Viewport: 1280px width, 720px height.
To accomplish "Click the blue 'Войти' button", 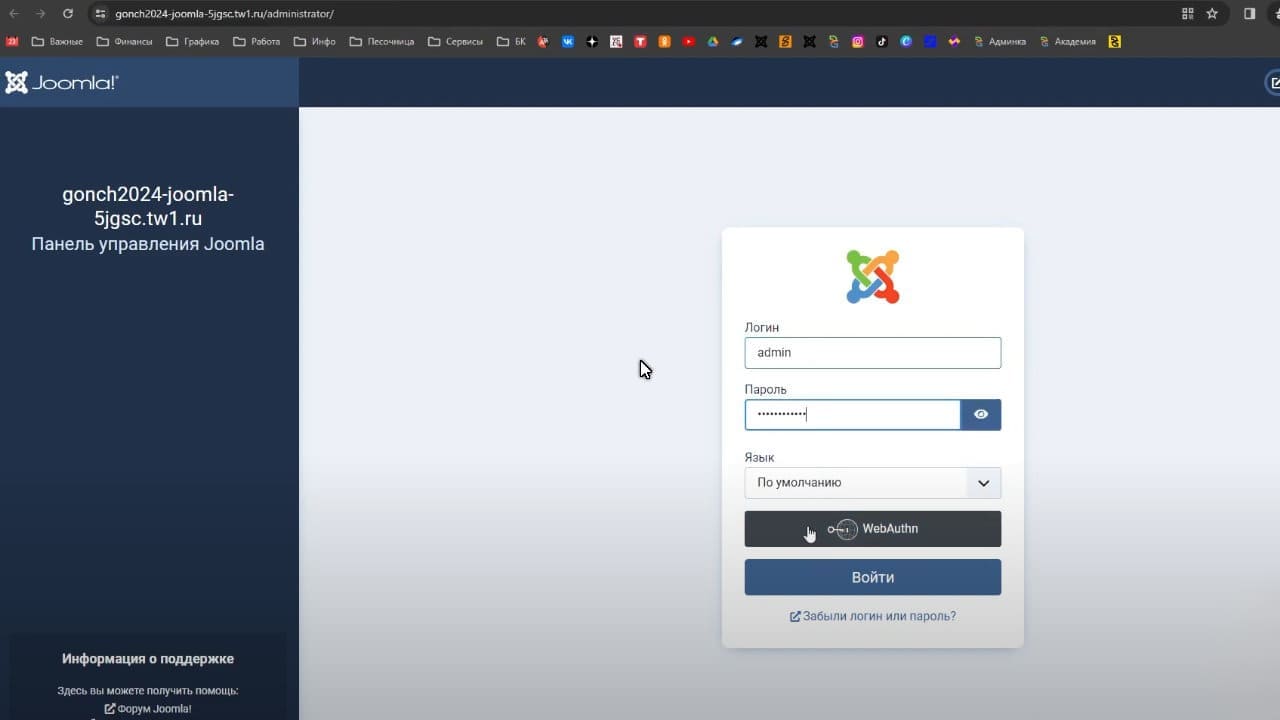I will pos(872,577).
